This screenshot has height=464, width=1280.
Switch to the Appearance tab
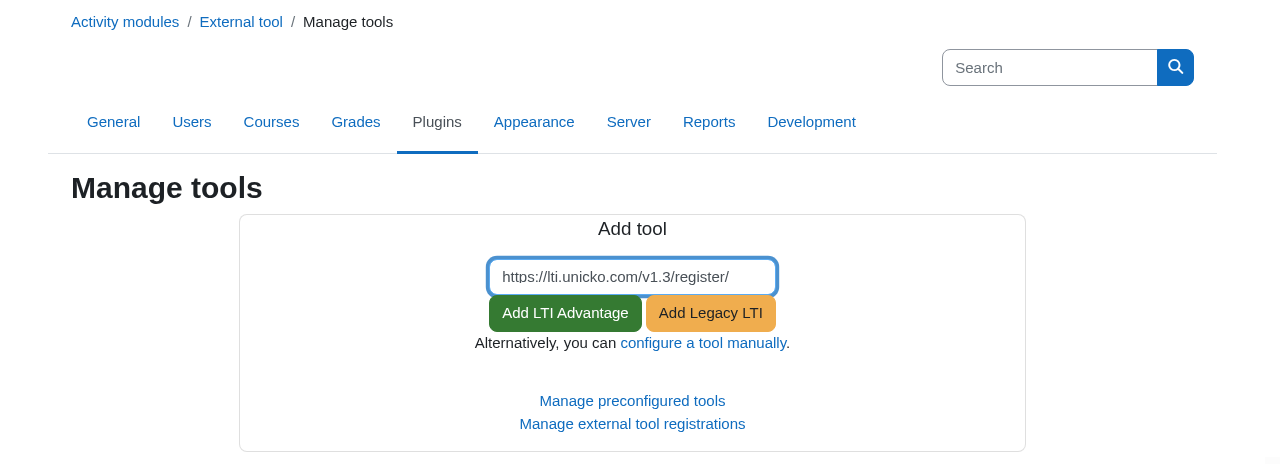(534, 121)
